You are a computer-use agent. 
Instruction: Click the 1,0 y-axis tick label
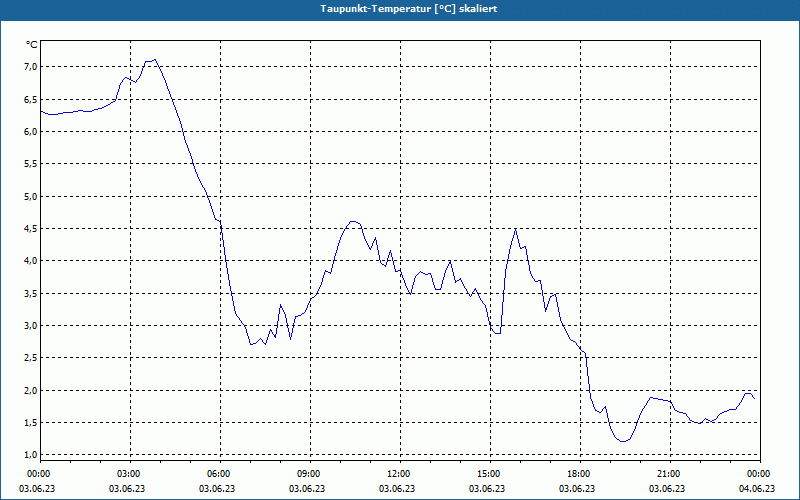tap(31, 455)
